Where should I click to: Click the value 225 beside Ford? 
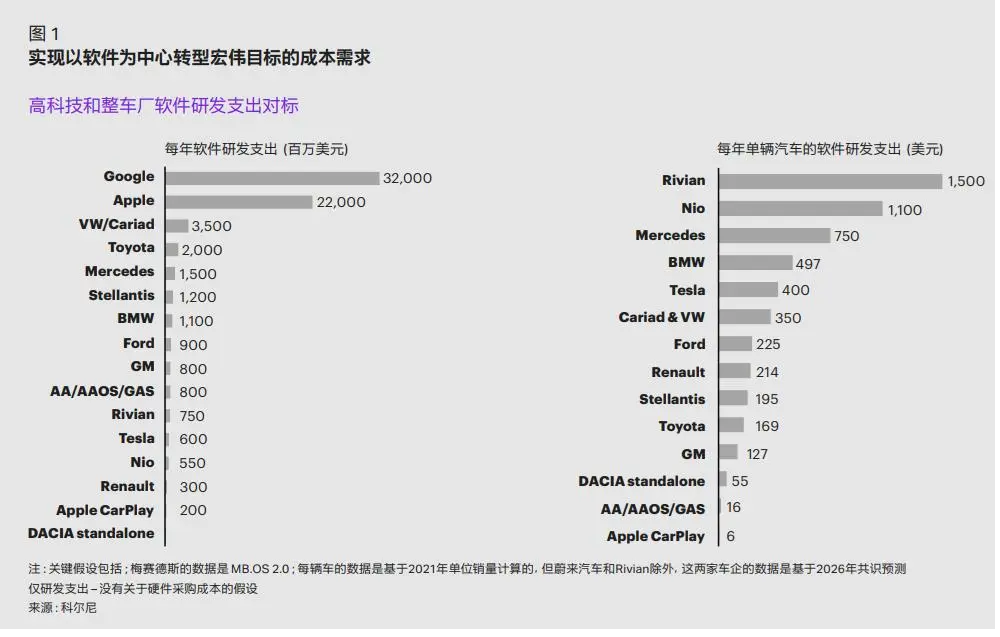coord(768,345)
